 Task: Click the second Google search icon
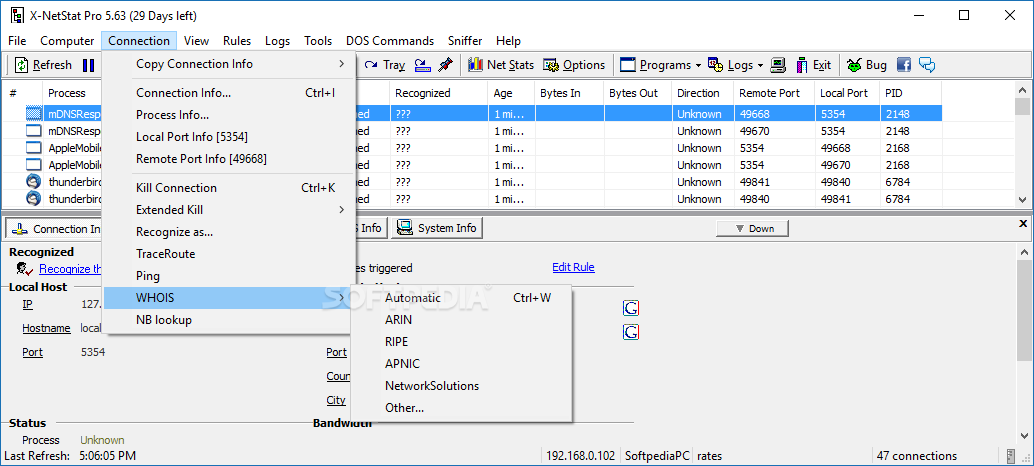click(631, 332)
